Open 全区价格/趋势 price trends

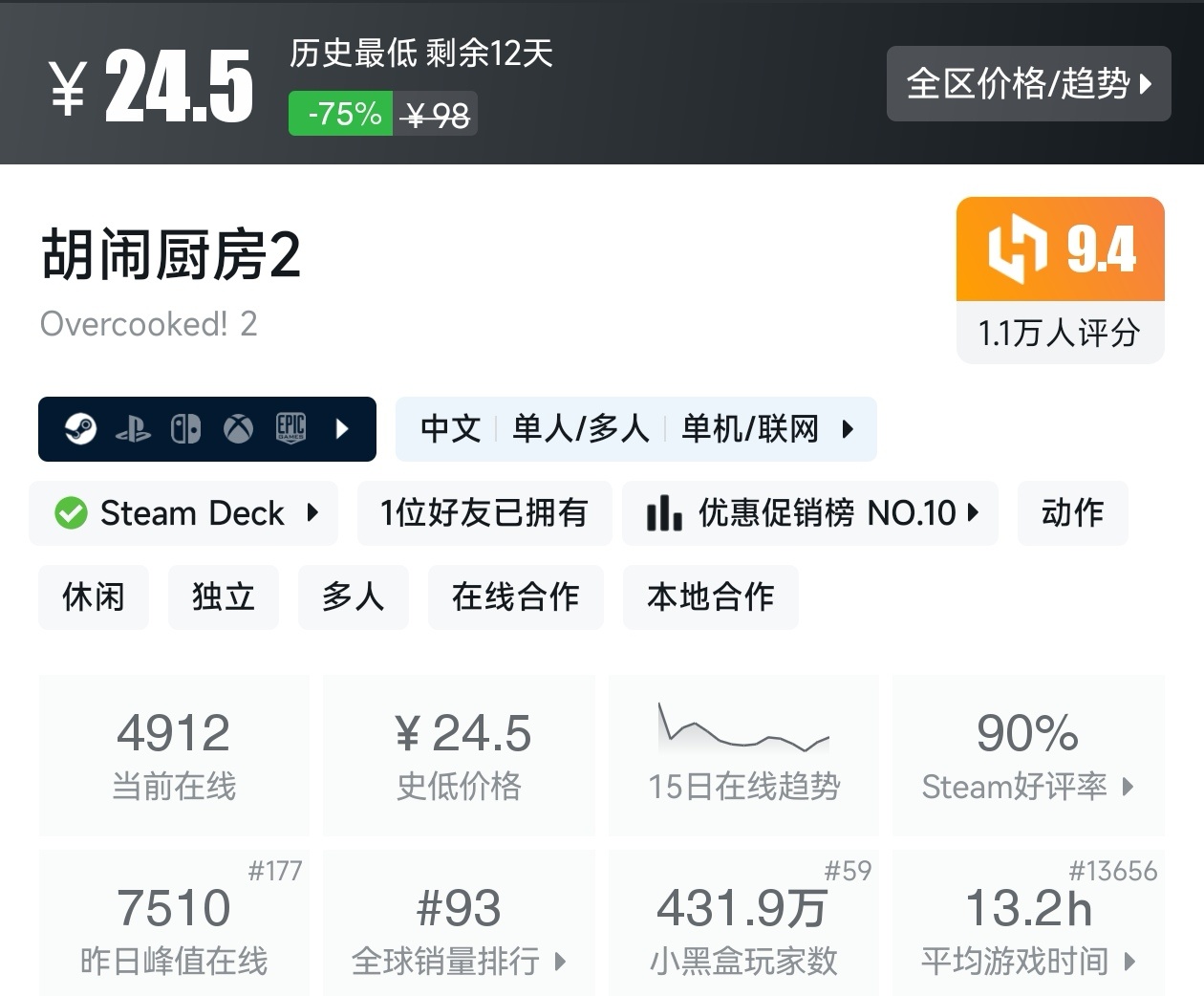click(1028, 84)
